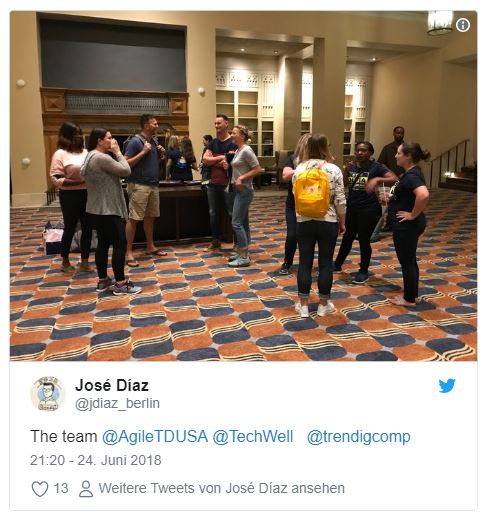Open the tweet timestamp 21:20 - 24. Juni 2018
The width and height of the screenshot is (488, 519).
click(x=96, y=460)
